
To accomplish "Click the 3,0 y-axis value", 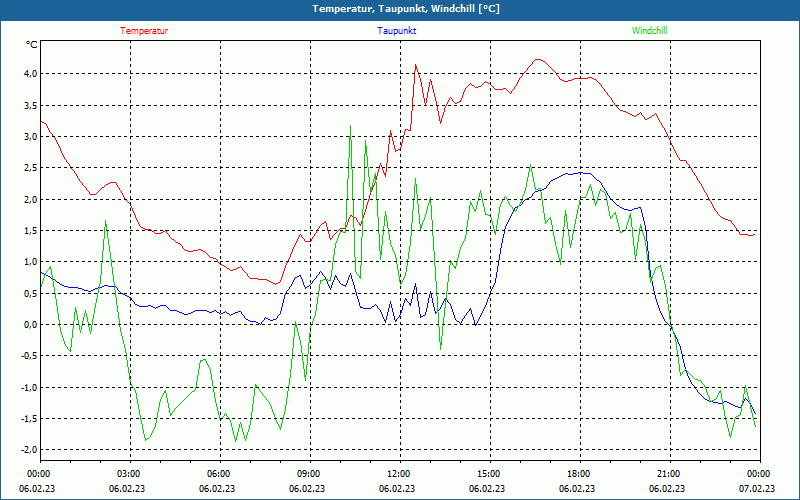I will 31,136.
